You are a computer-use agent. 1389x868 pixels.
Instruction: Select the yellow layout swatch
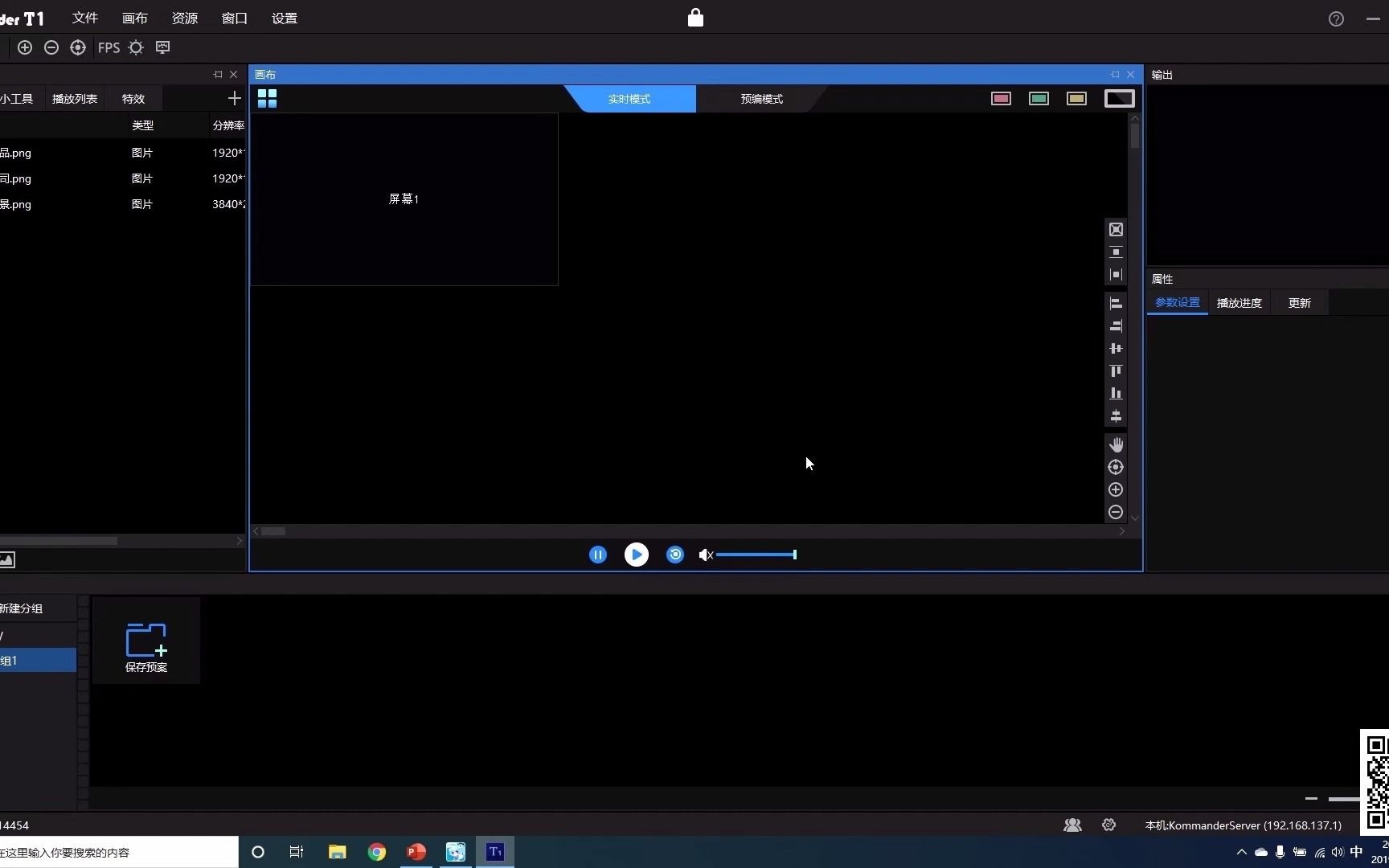(1076, 99)
